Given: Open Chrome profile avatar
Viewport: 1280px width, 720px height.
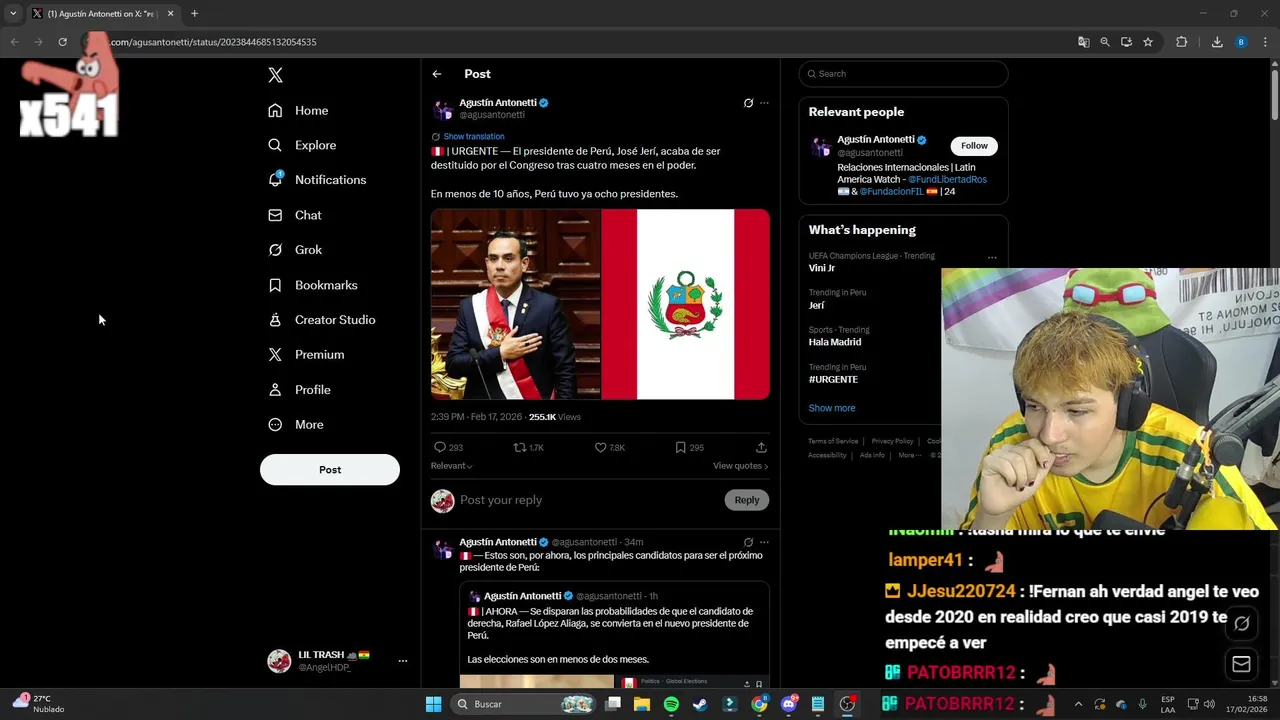Looking at the screenshot, I should pos(1241,42).
